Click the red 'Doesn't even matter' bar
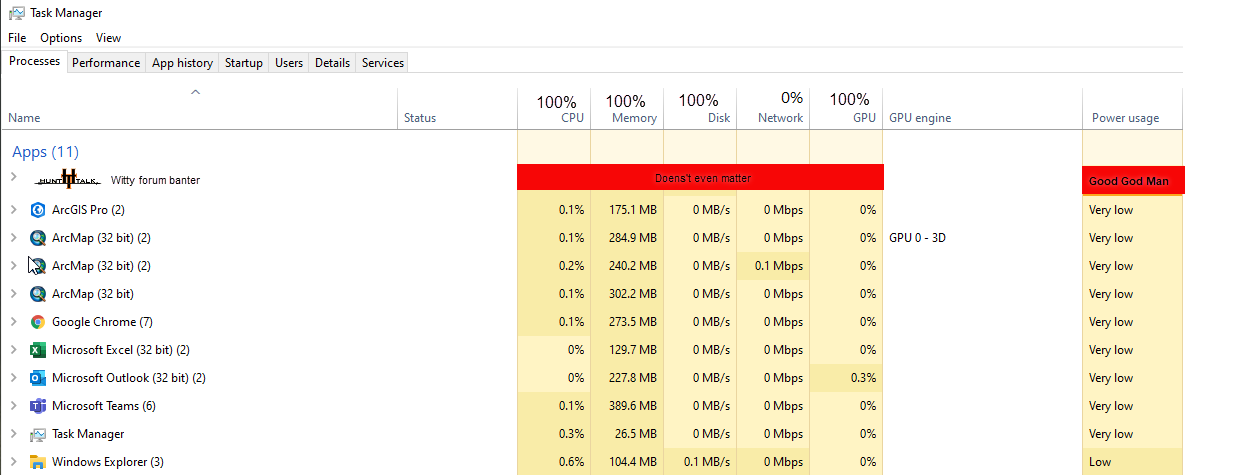The width and height of the screenshot is (1241, 475). coord(701,177)
